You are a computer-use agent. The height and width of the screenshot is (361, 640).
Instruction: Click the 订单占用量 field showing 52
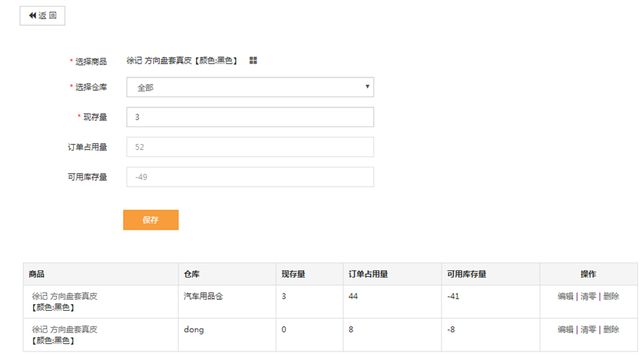click(250, 147)
